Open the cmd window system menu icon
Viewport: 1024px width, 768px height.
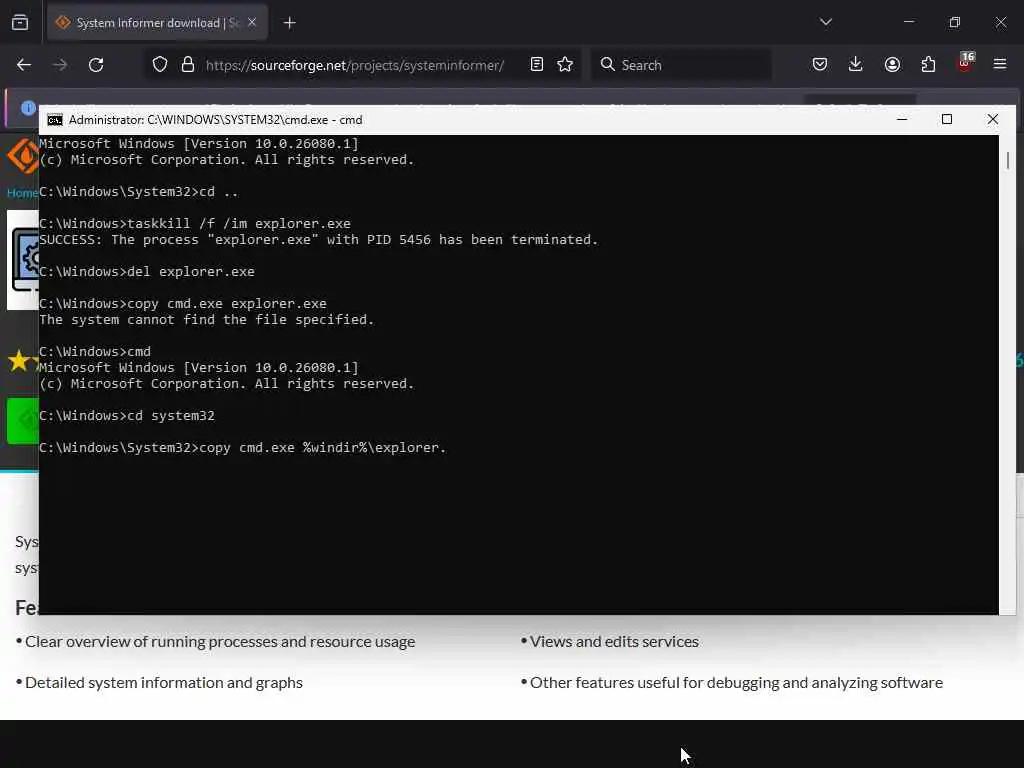point(55,120)
